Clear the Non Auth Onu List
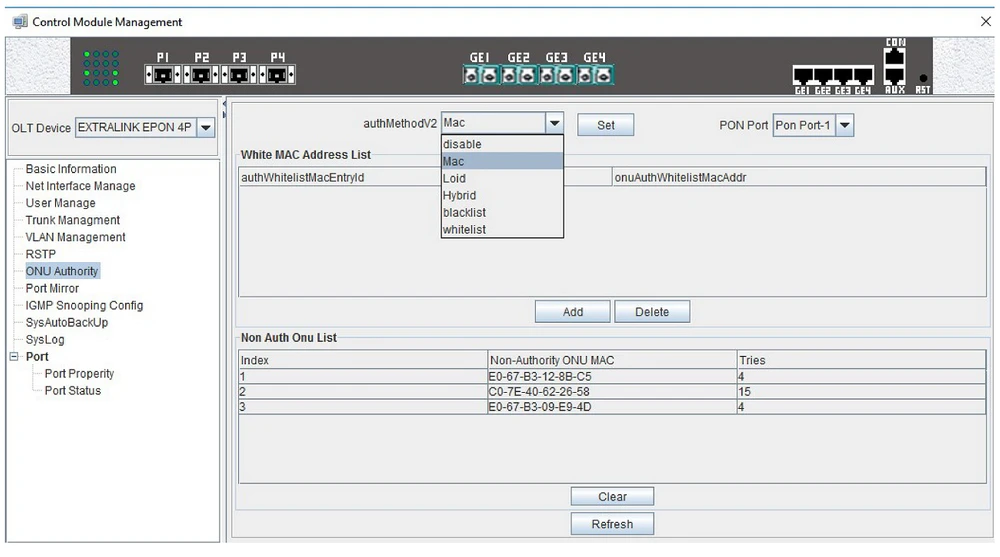 (612, 497)
